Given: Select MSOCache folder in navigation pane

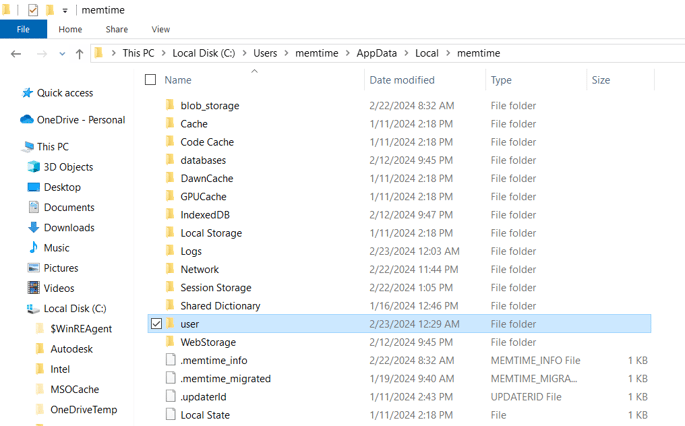Looking at the screenshot, I should coord(67,389).
